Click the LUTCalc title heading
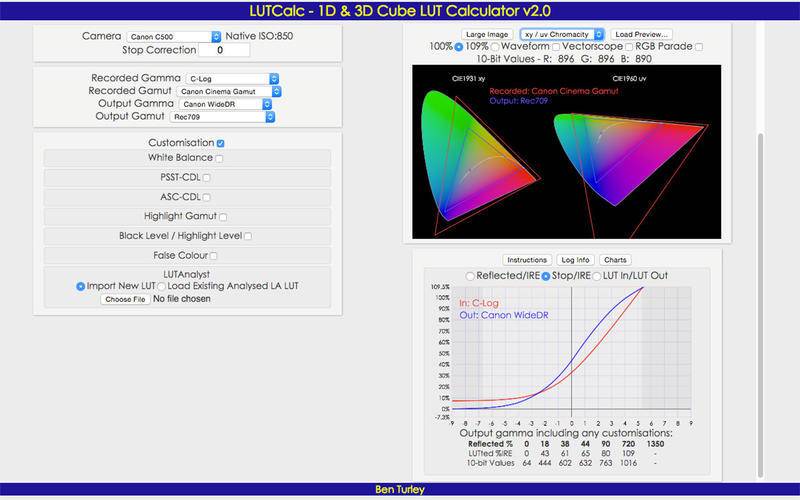Screen dimensions: 800x500 400,11
